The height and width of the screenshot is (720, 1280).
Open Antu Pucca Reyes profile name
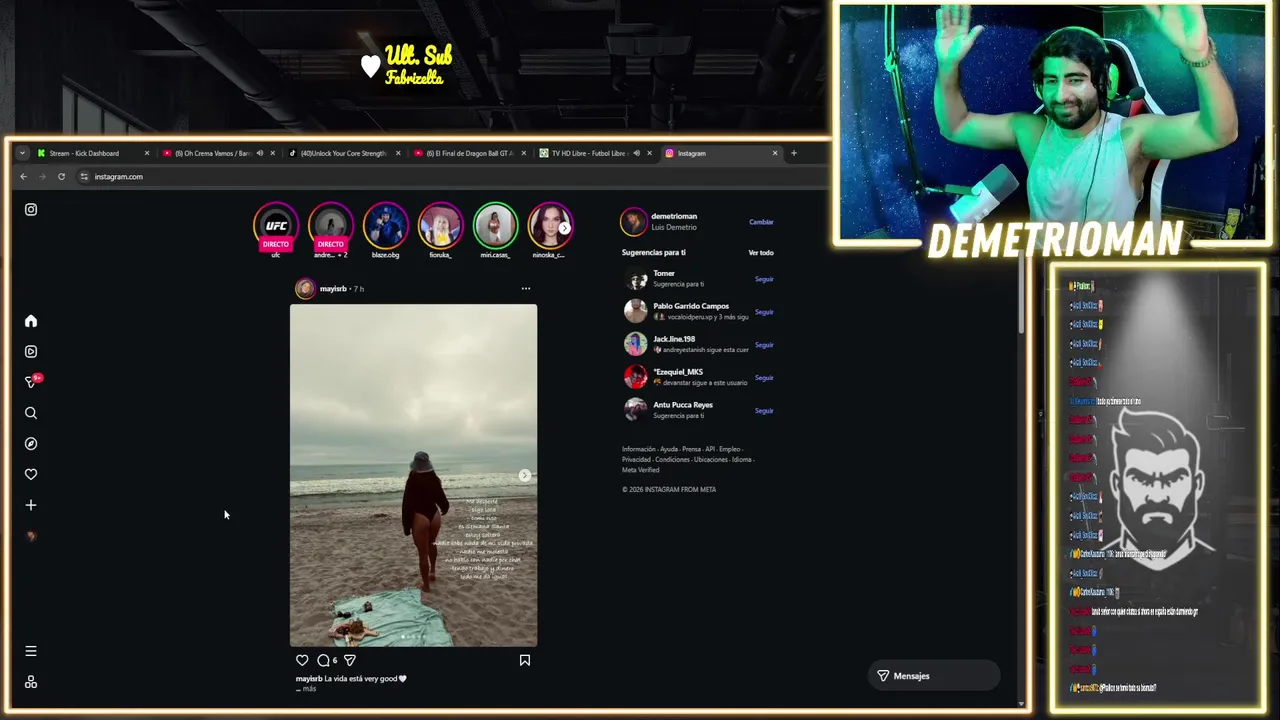click(x=683, y=405)
